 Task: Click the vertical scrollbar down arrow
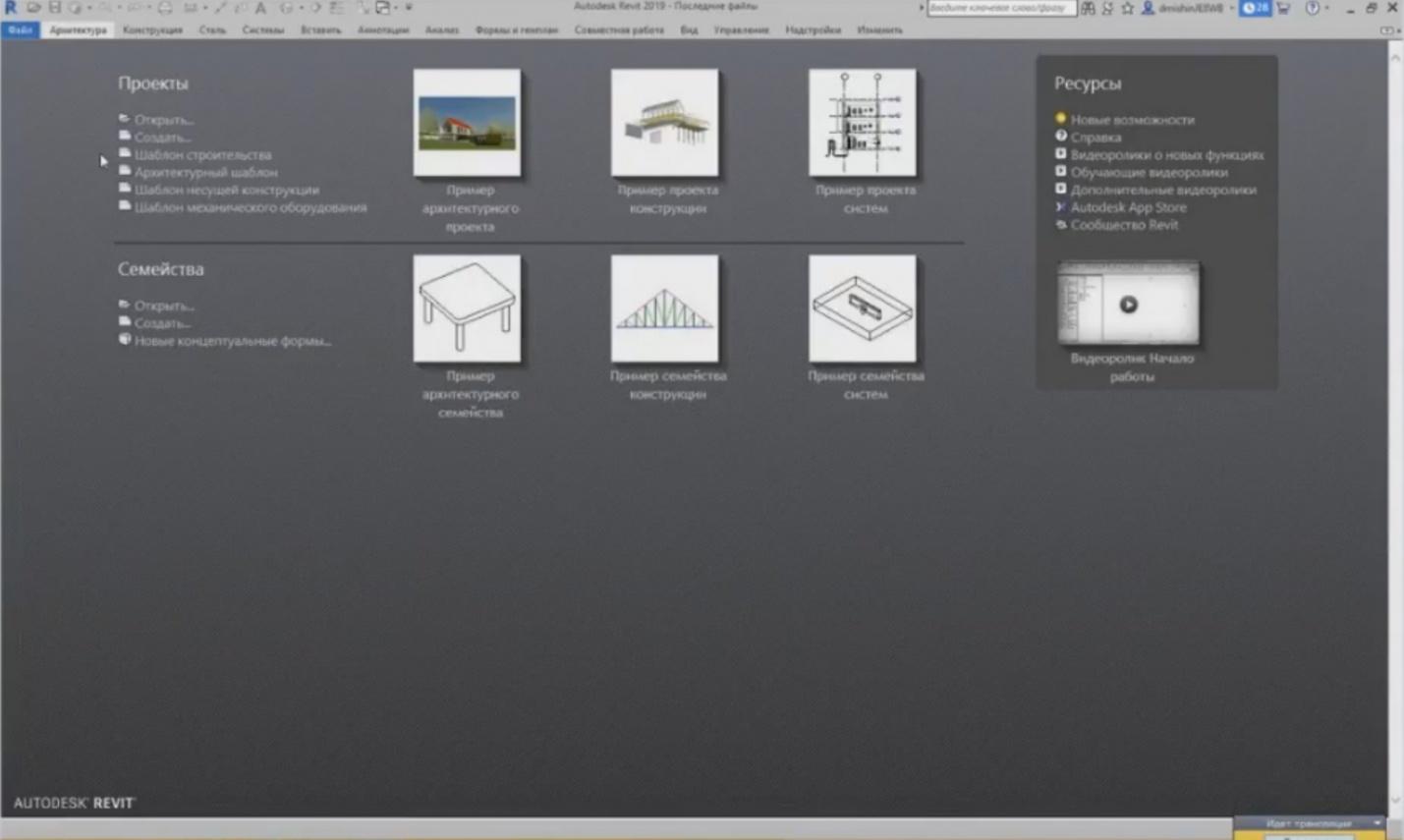(x=1395, y=802)
